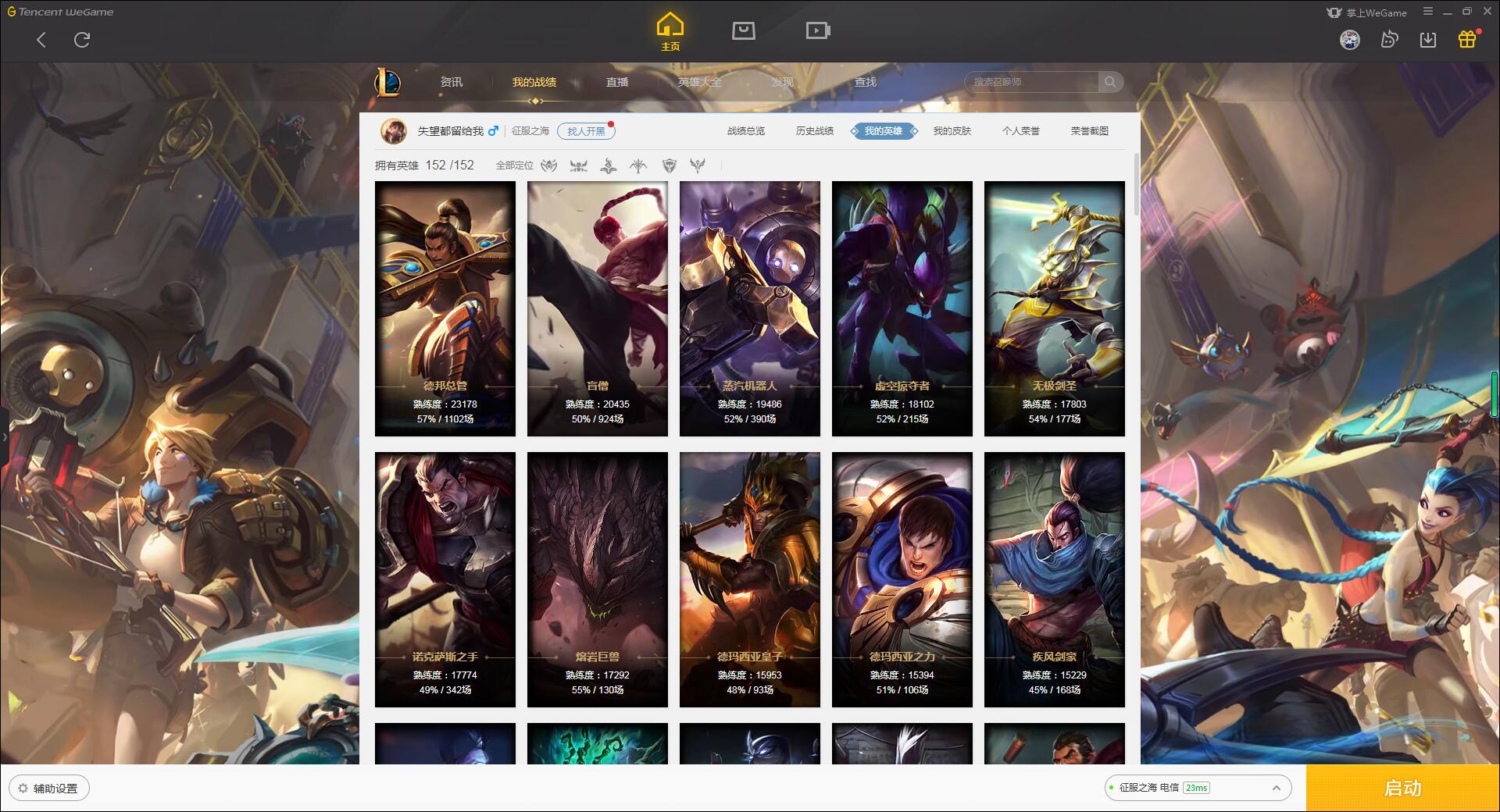Screen dimensions: 1500x812
Task: Open the 无极剑圣 hero card
Action: pyautogui.click(x=1055, y=308)
